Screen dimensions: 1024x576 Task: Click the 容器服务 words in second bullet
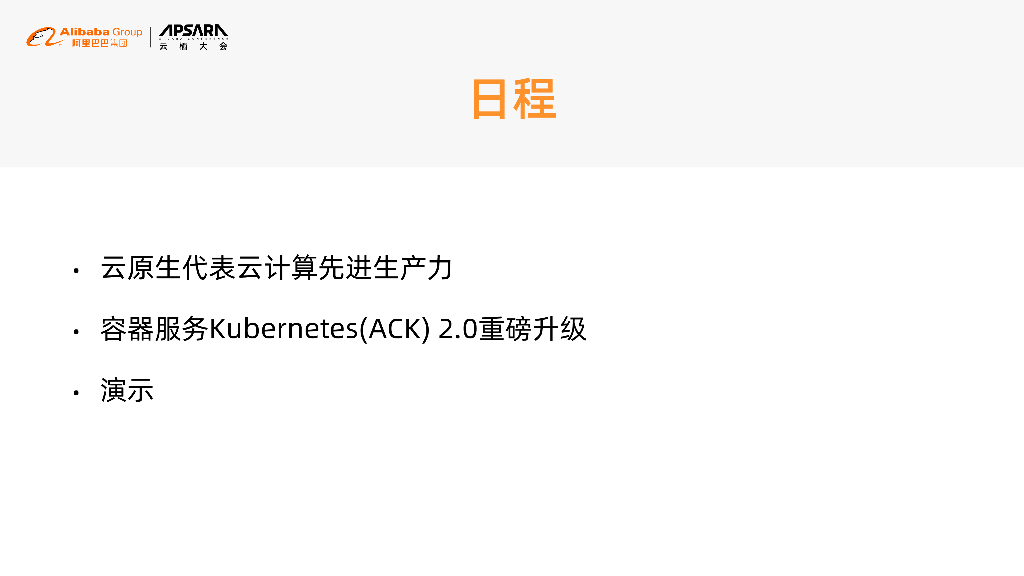click(154, 329)
